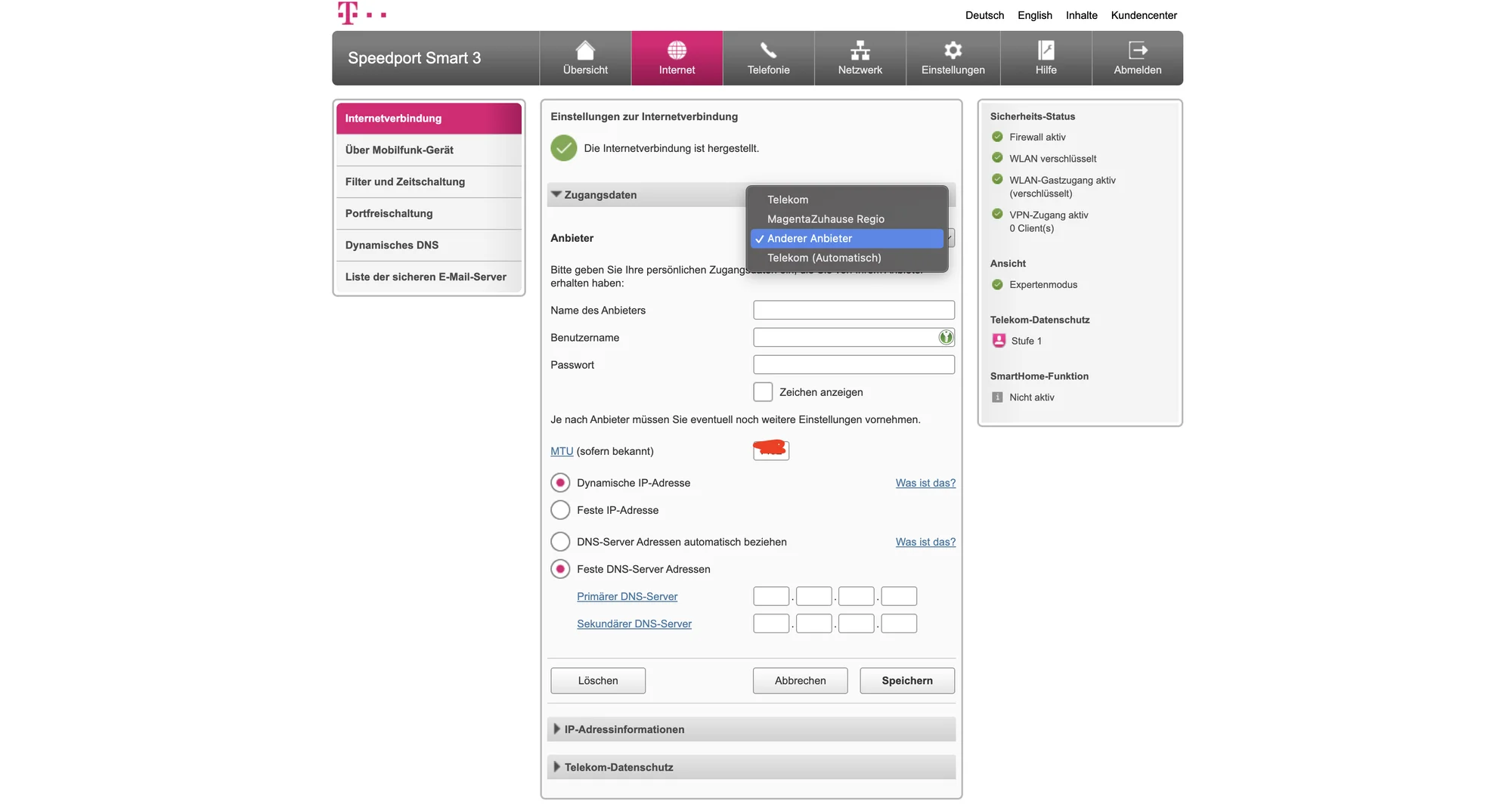Focus first octet of Primärer DNS-Server
The height and width of the screenshot is (804, 1512).
click(x=771, y=595)
